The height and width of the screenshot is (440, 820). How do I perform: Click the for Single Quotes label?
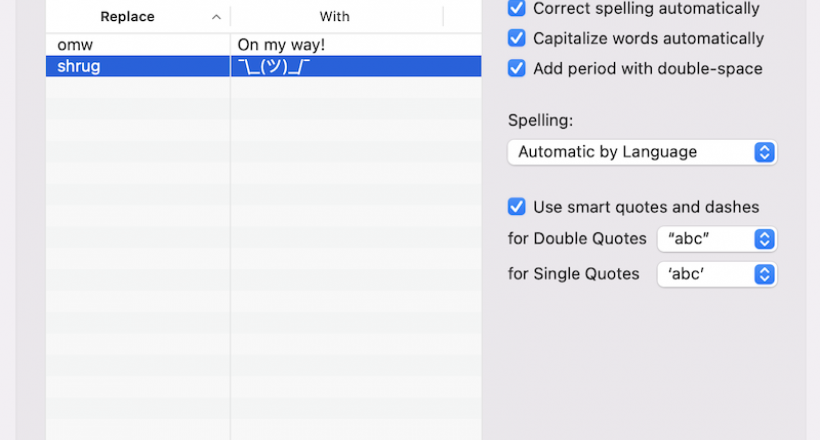(574, 274)
